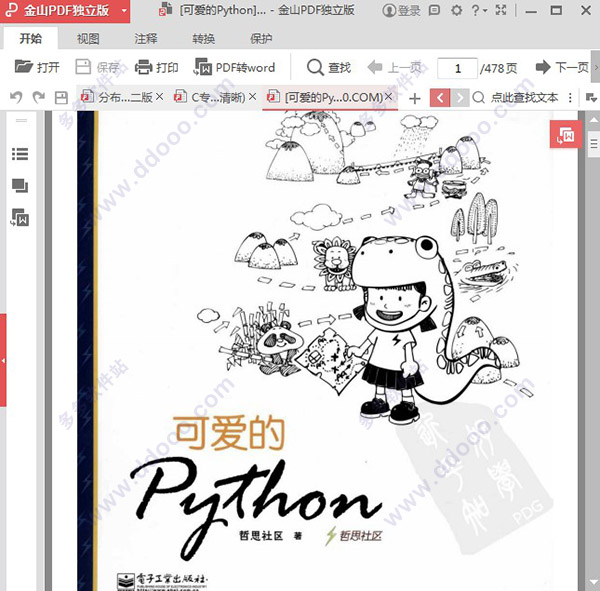This screenshot has width=600, height=591.
Task: Click the undo arrow icon
Action: tap(16, 97)
